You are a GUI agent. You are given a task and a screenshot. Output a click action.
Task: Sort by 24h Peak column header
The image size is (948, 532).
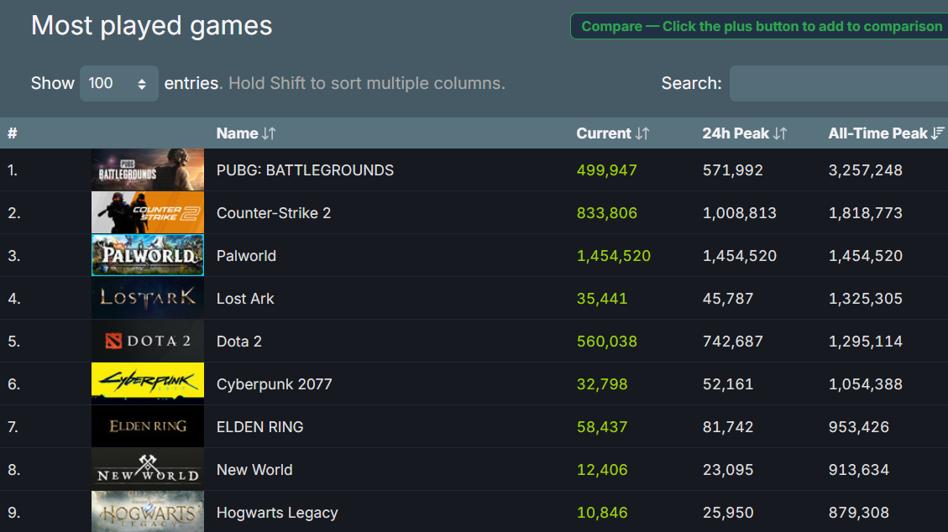(x=744, y=134)
